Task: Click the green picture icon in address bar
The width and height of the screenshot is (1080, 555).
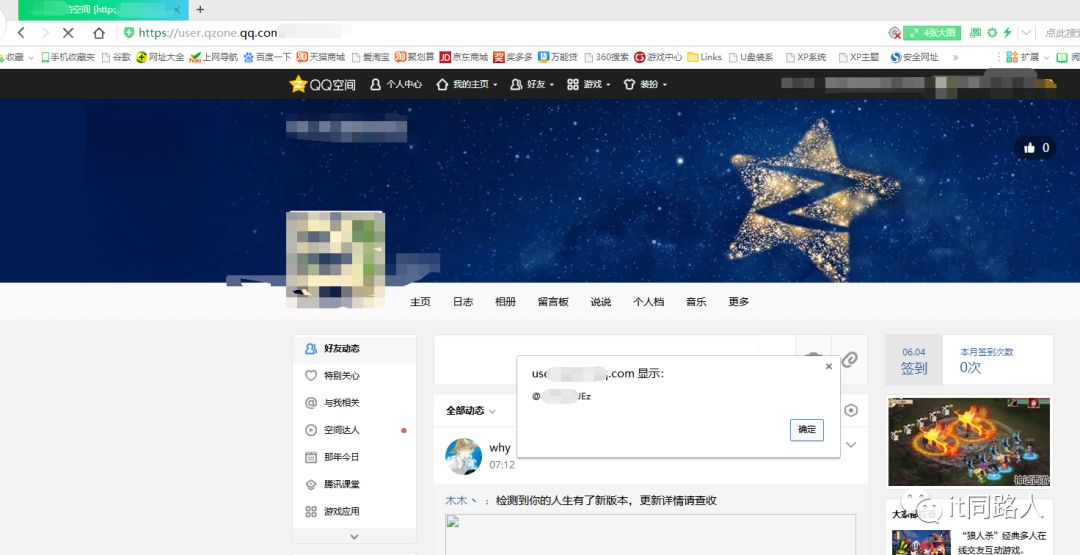Action: click(975, 32)
